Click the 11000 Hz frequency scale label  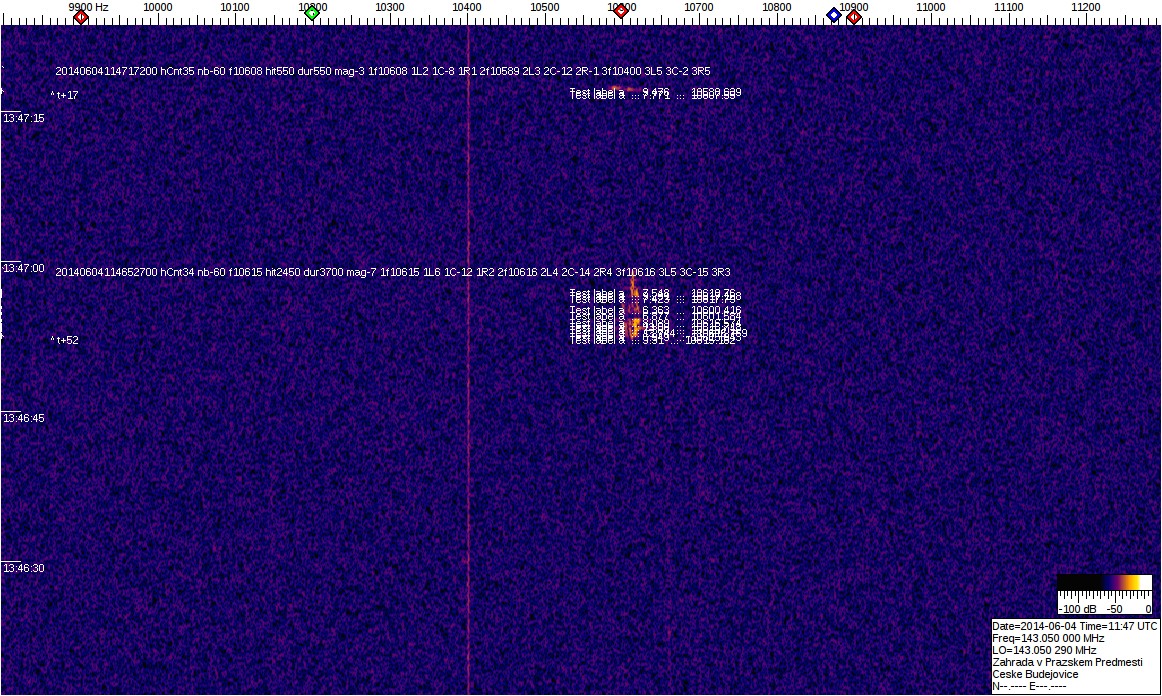[931, 7]
